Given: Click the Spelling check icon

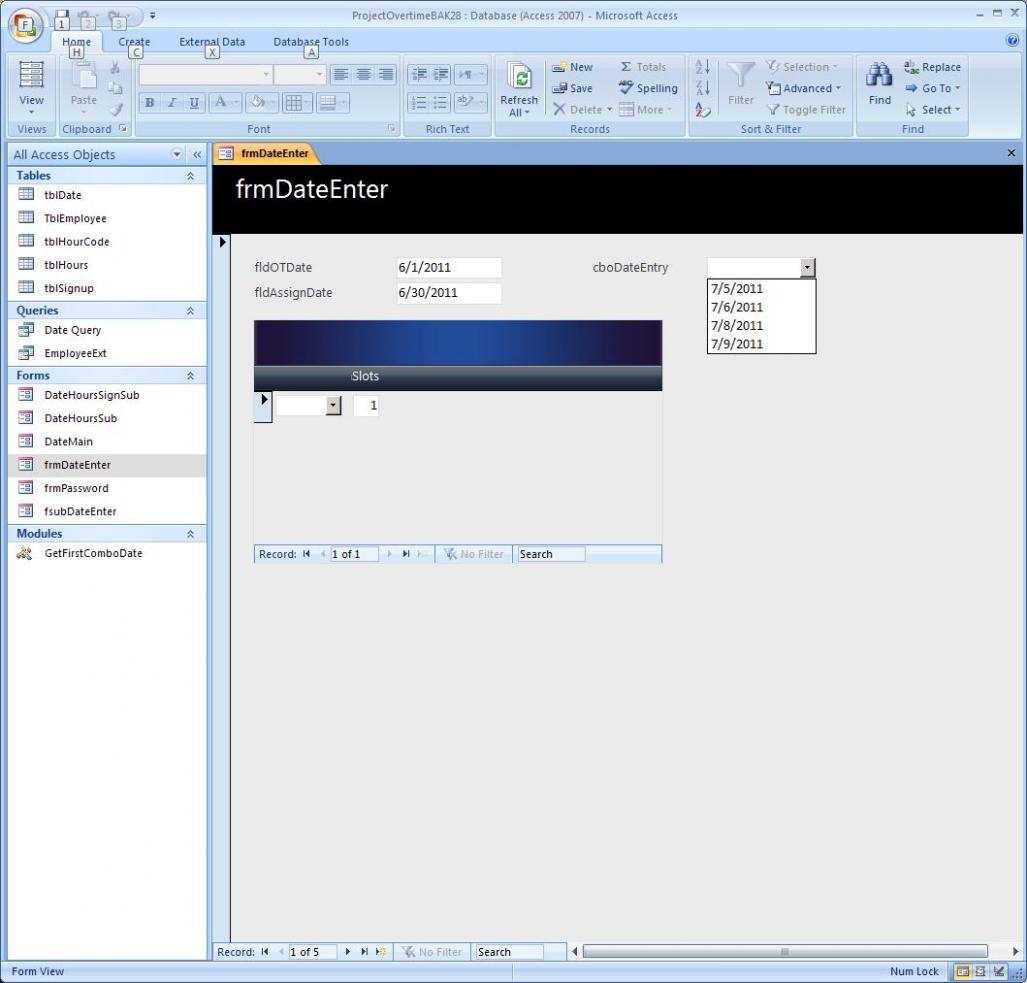Looking at the screenshot, I should (x=648, y=88).
